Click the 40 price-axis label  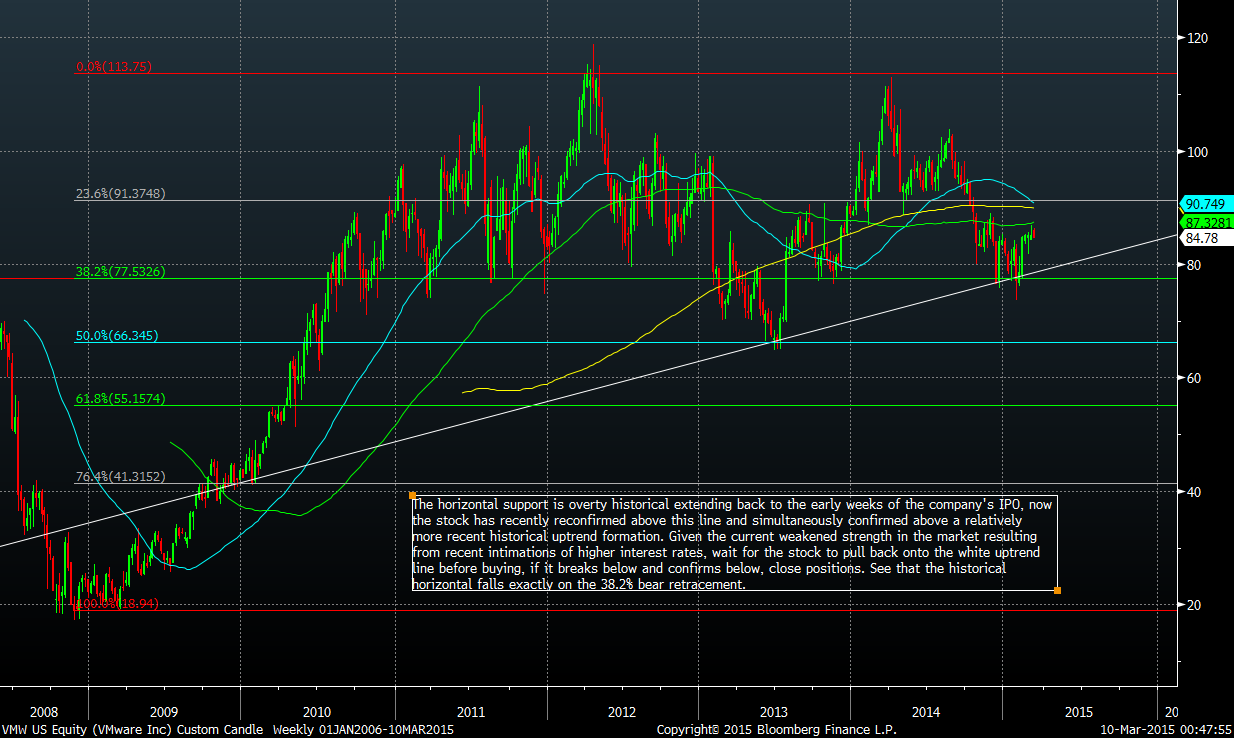coord(1195,492)
